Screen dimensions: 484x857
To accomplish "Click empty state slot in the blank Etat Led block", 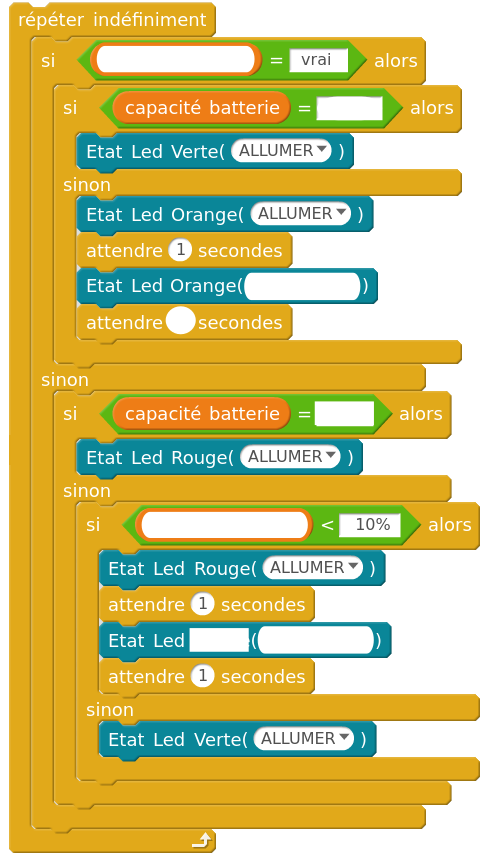I will pyautogui.click(x=316, y=641).
